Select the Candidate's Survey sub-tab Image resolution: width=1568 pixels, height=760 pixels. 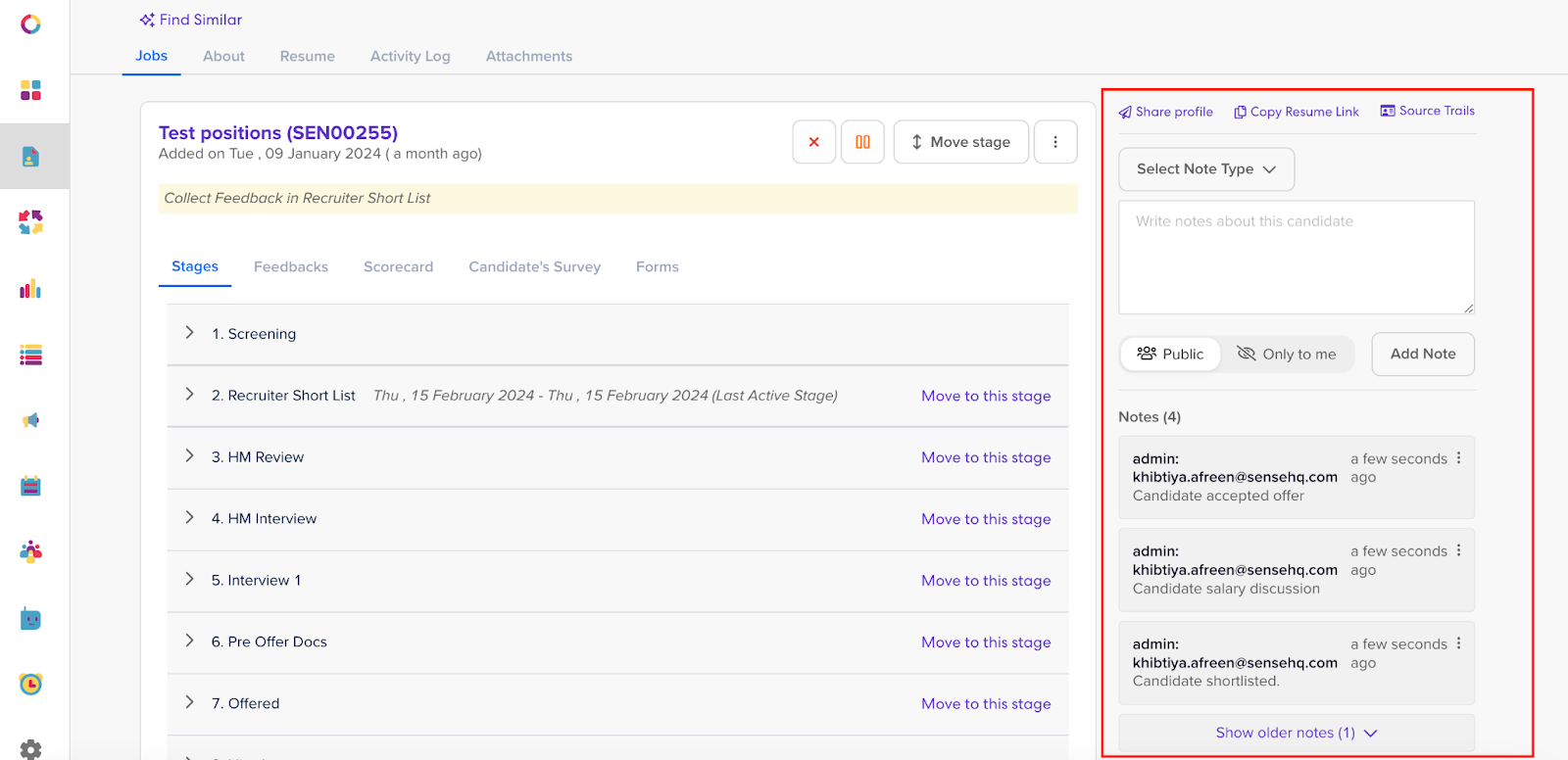pyautogui.click(x=534, y=266)
